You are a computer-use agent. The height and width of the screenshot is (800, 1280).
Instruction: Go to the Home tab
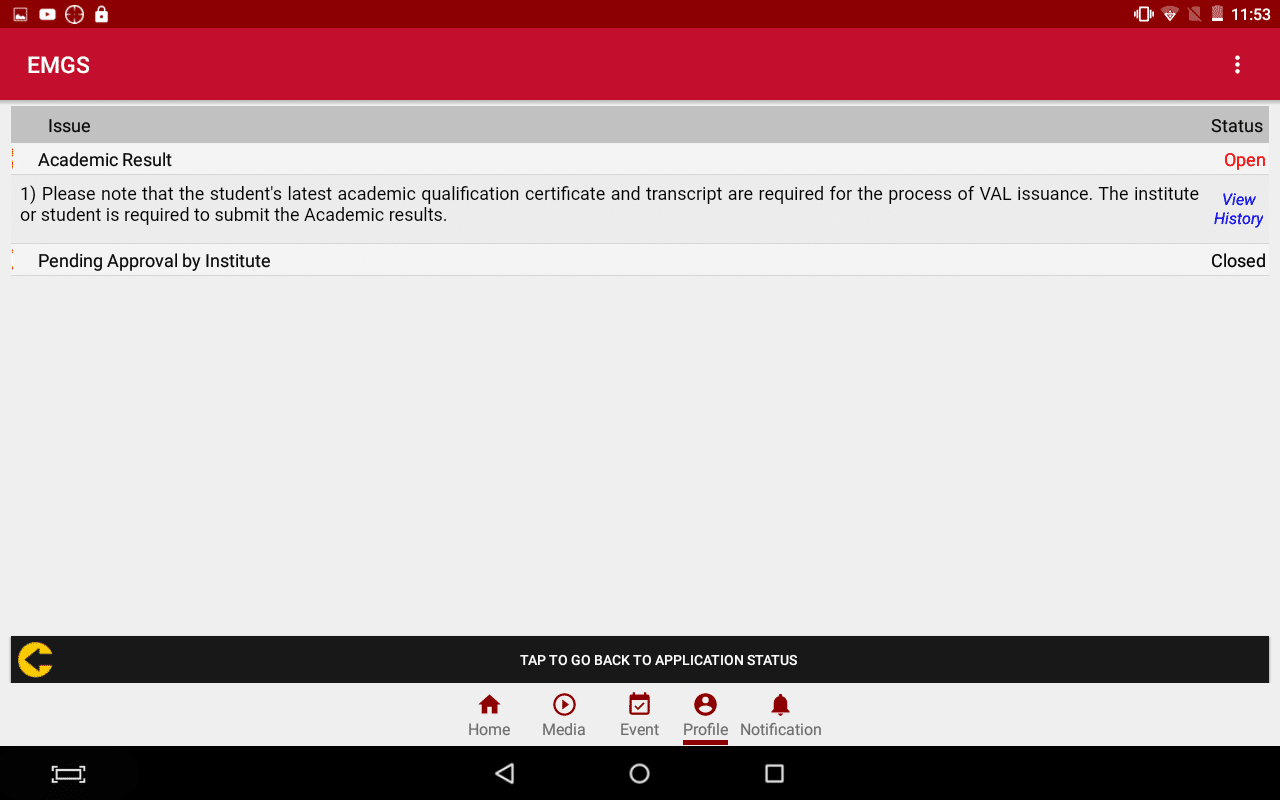point(489,715)
